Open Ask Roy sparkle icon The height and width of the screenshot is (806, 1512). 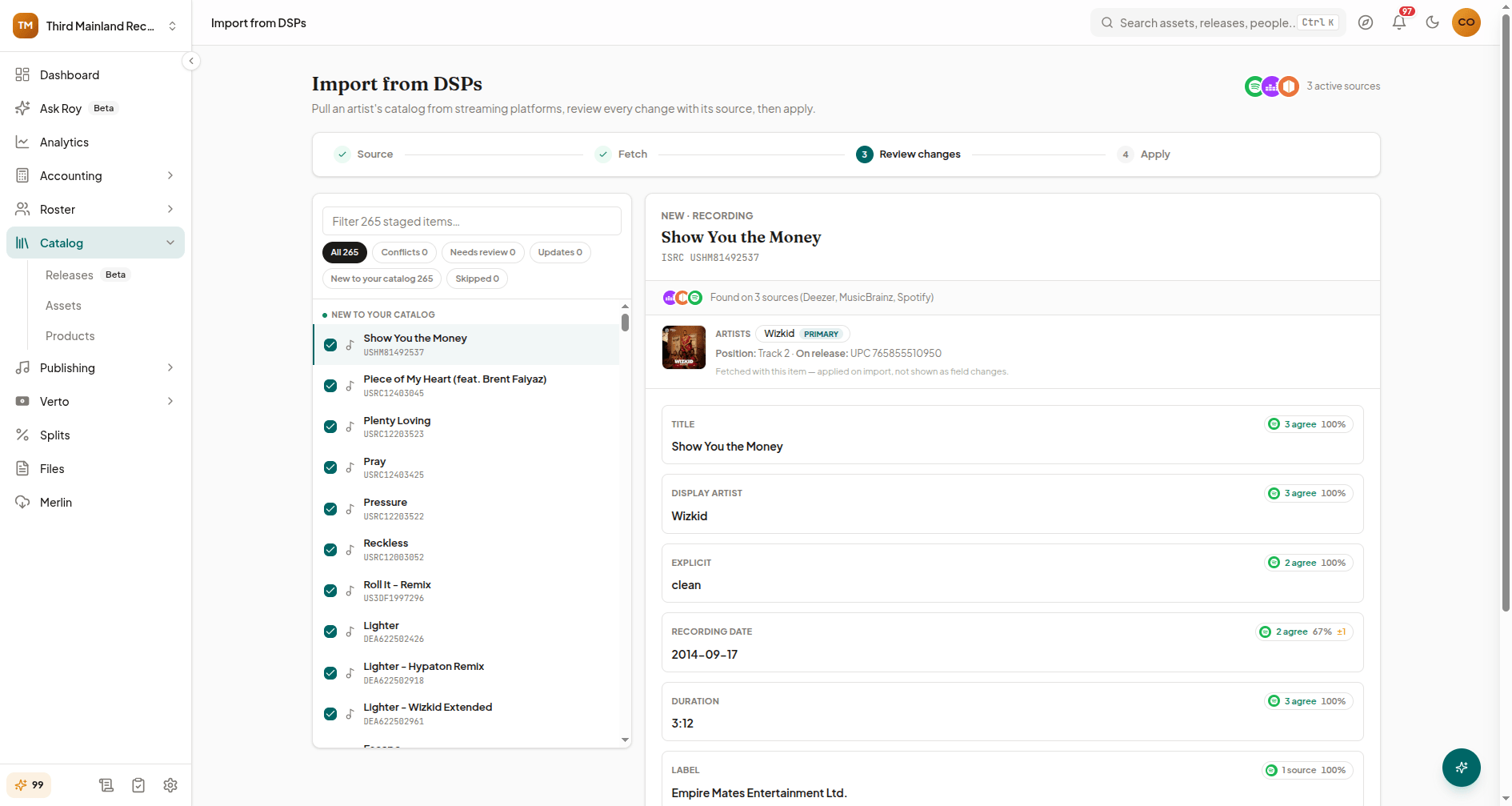pos(22,108)
